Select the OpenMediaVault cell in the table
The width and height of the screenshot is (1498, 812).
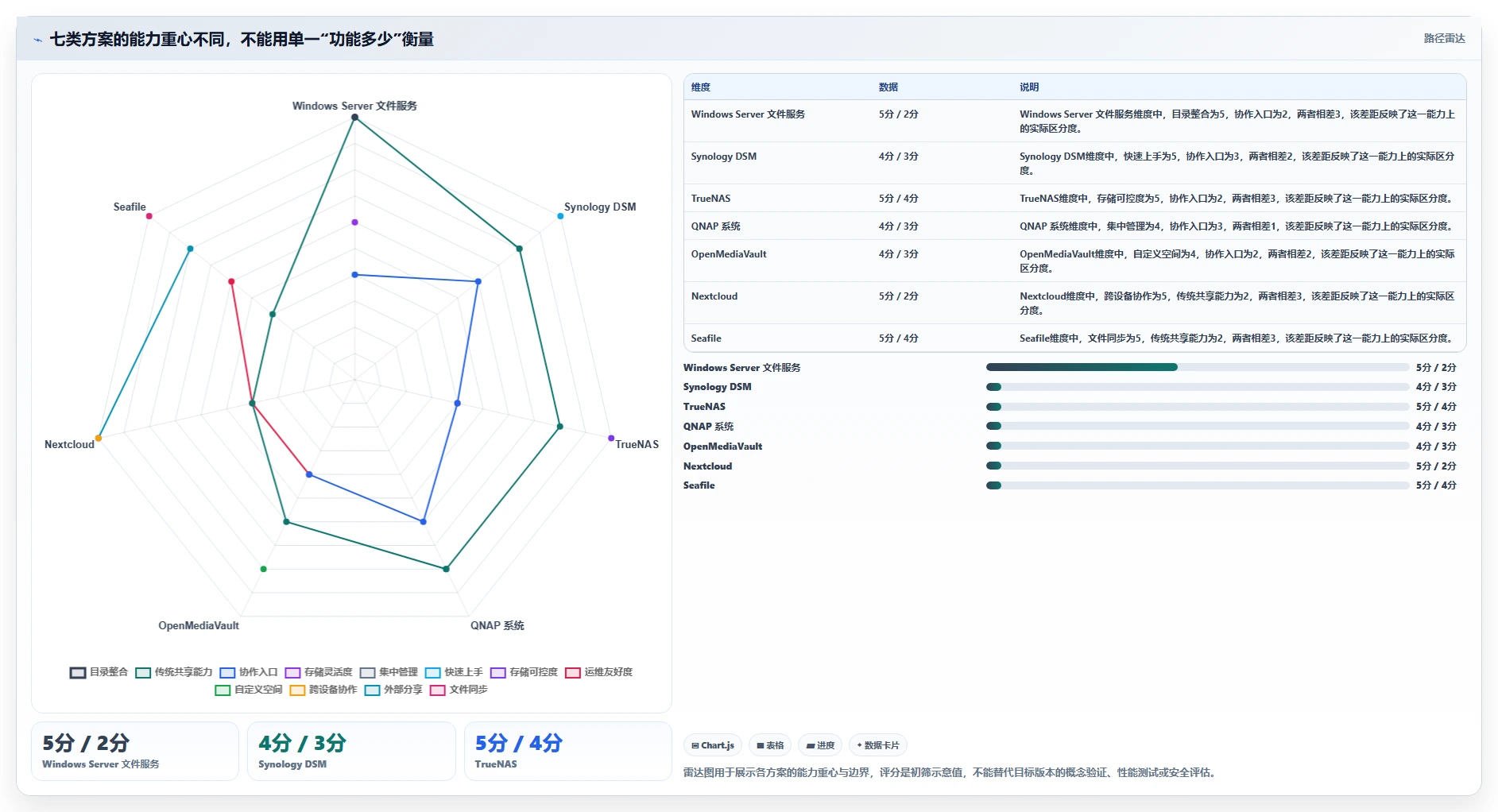coord(729,254)
